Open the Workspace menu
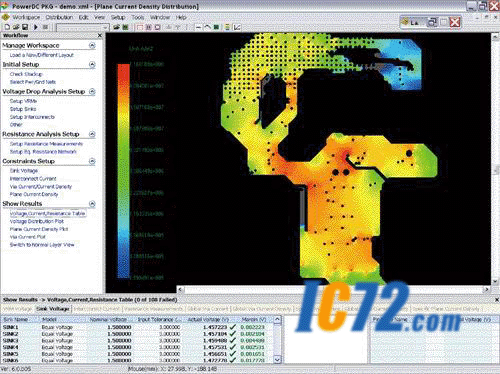 pyautogui.click(x=26, y=17)
